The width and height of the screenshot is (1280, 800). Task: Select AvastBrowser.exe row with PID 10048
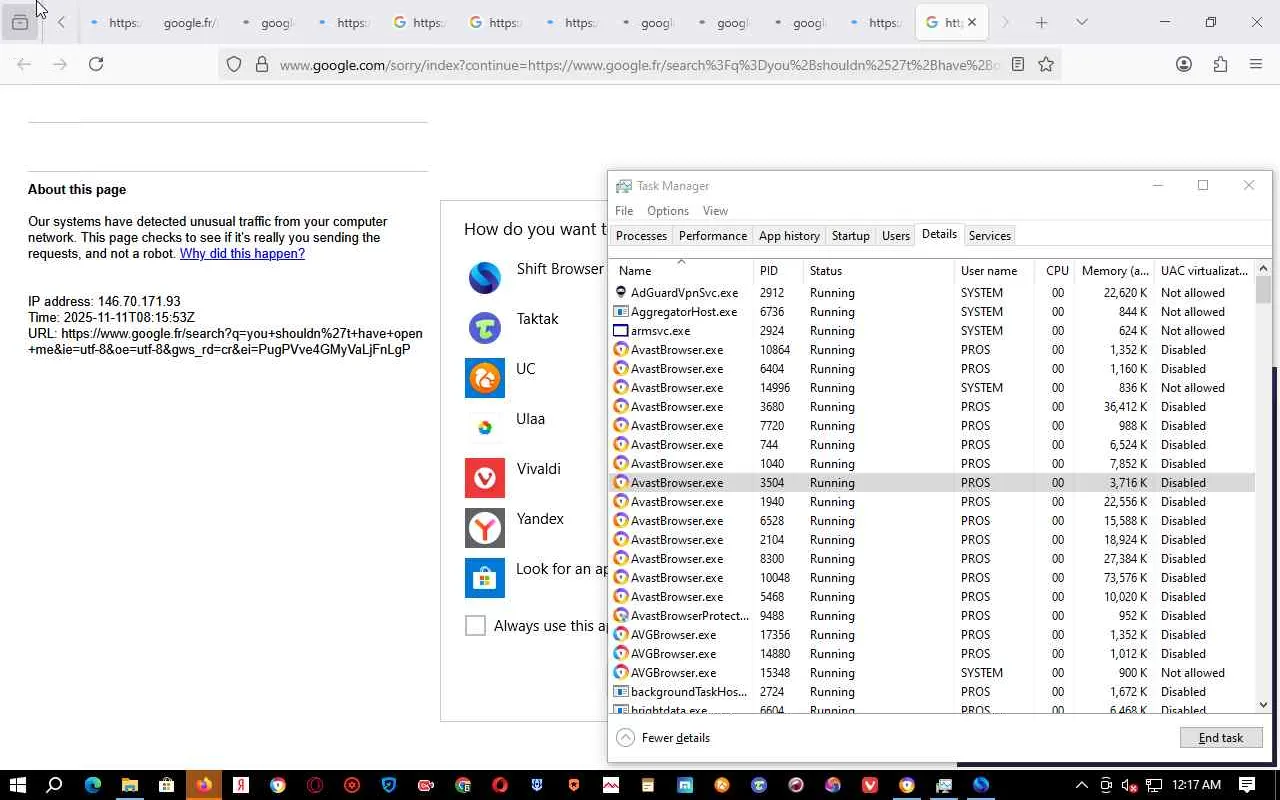[x=931, y=578]
